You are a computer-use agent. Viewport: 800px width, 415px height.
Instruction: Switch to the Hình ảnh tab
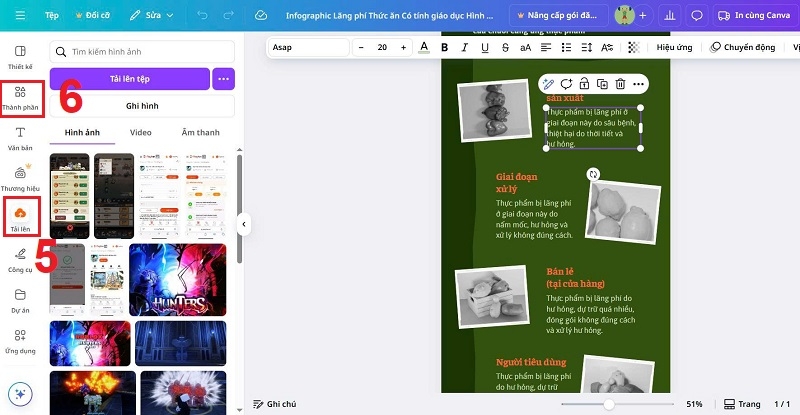(x=82, y=132)
